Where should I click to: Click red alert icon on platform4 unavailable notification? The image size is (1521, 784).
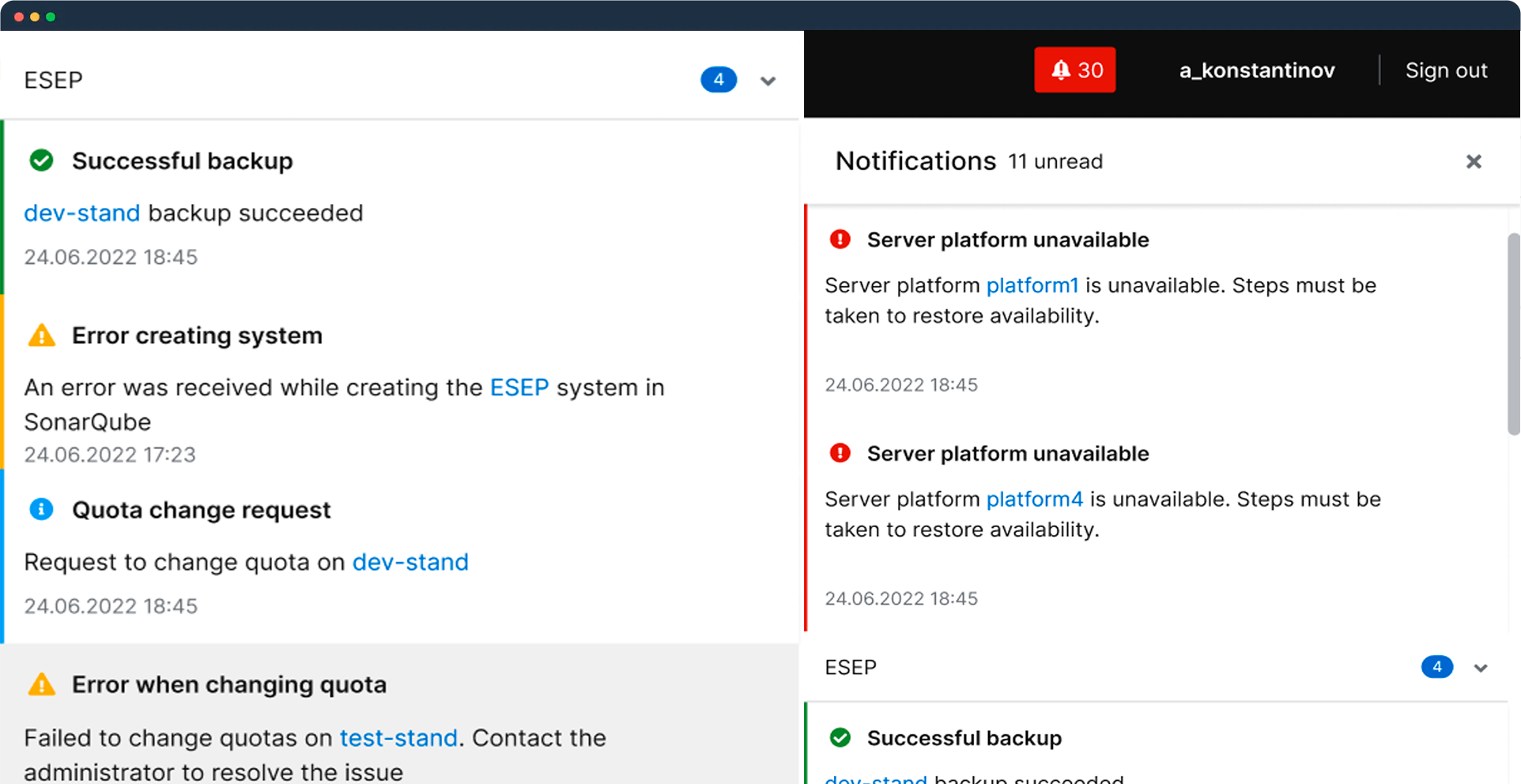pos(840,453)
